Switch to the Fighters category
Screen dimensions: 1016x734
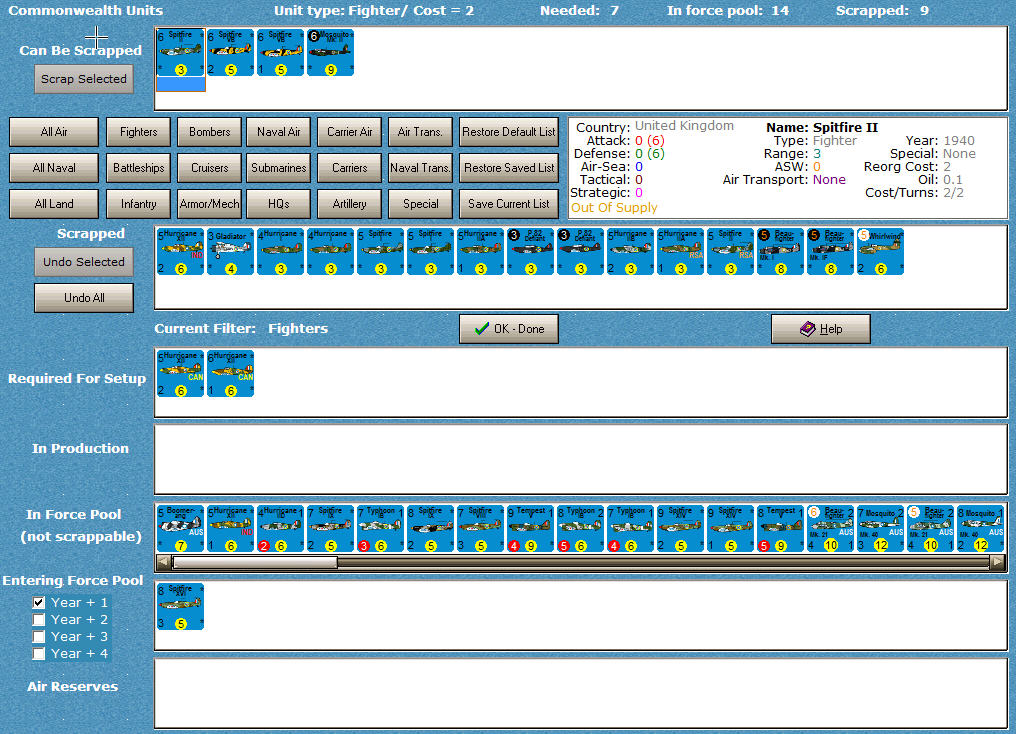click(138, 131)
